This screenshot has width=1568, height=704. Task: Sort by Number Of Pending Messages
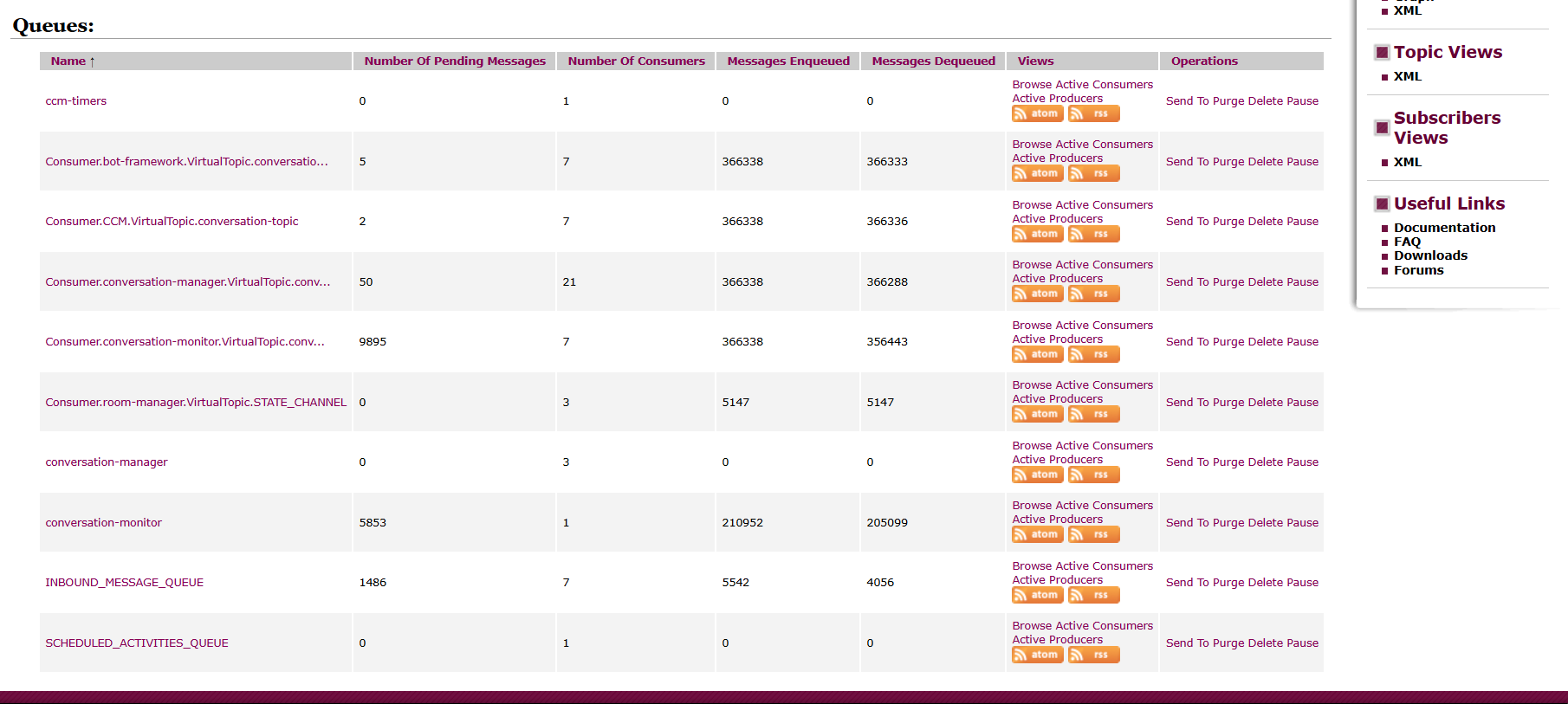[x=455, y=61]
